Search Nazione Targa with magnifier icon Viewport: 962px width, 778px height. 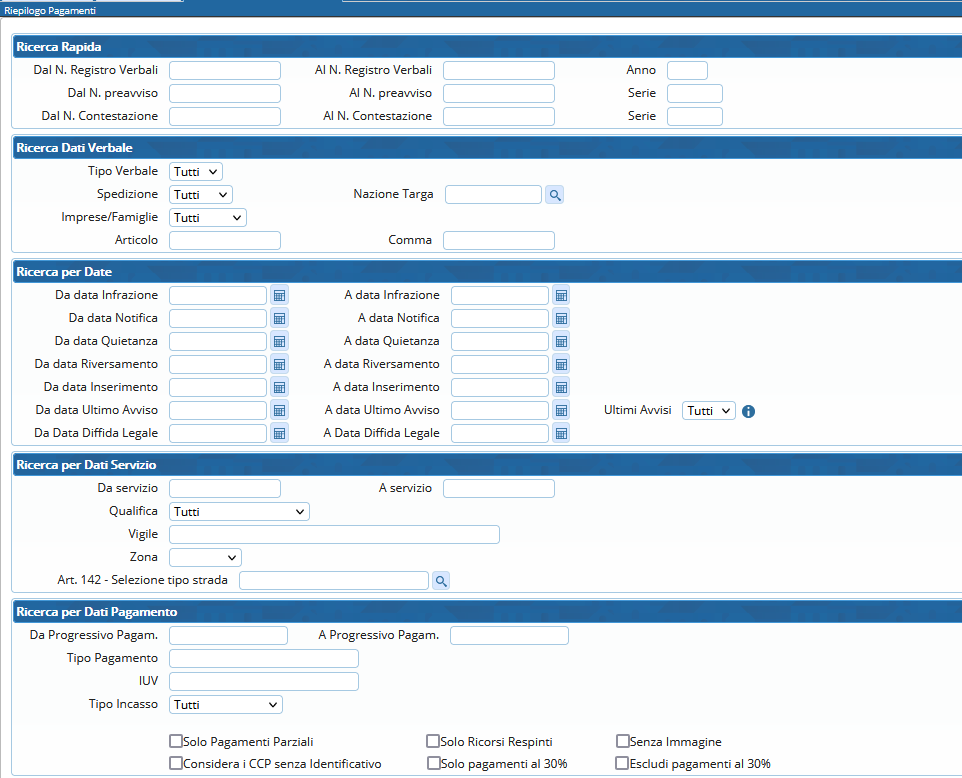(x=555, y=195)
